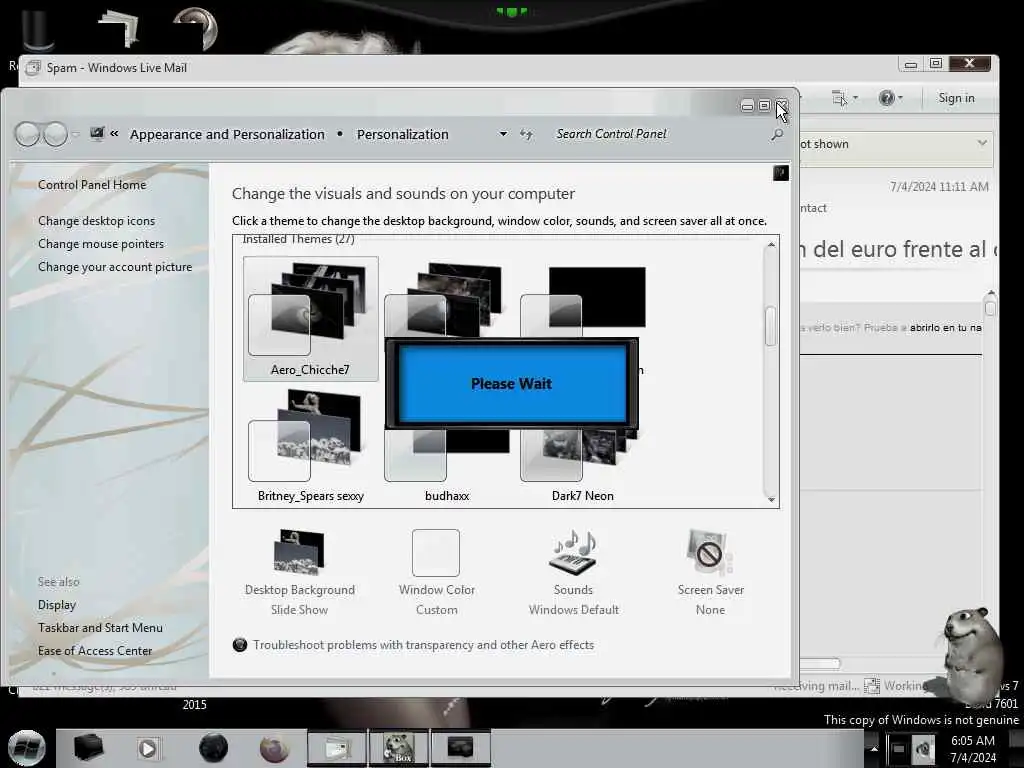Open the recent pages arrow beside Forward button
Viewport: 1024px width, 768px height.
75,135
